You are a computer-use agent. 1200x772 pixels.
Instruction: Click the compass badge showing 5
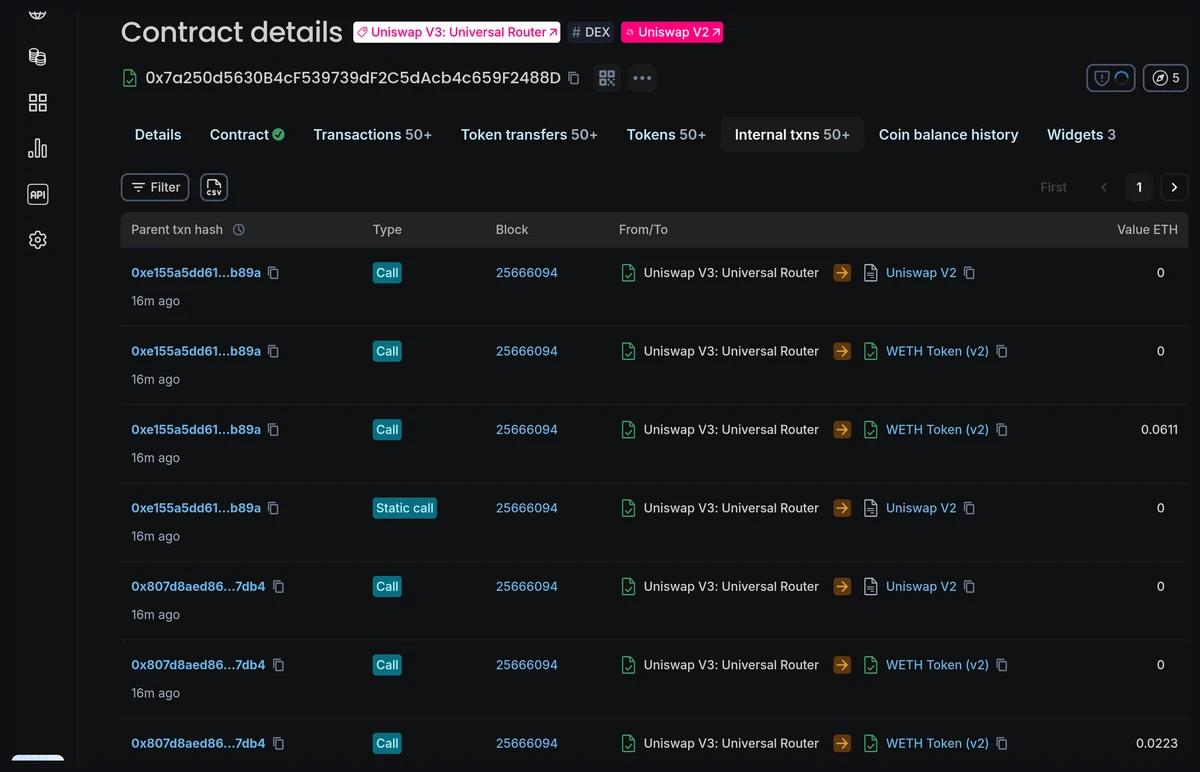(1166, 78)
